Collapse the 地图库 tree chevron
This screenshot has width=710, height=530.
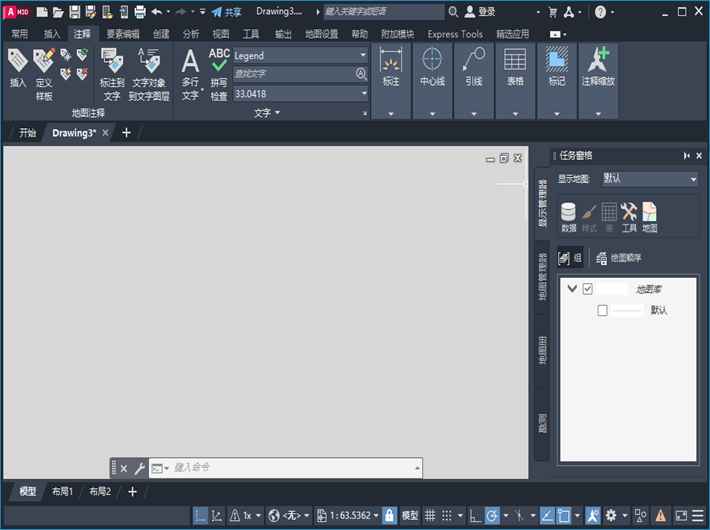coord(572,289)
